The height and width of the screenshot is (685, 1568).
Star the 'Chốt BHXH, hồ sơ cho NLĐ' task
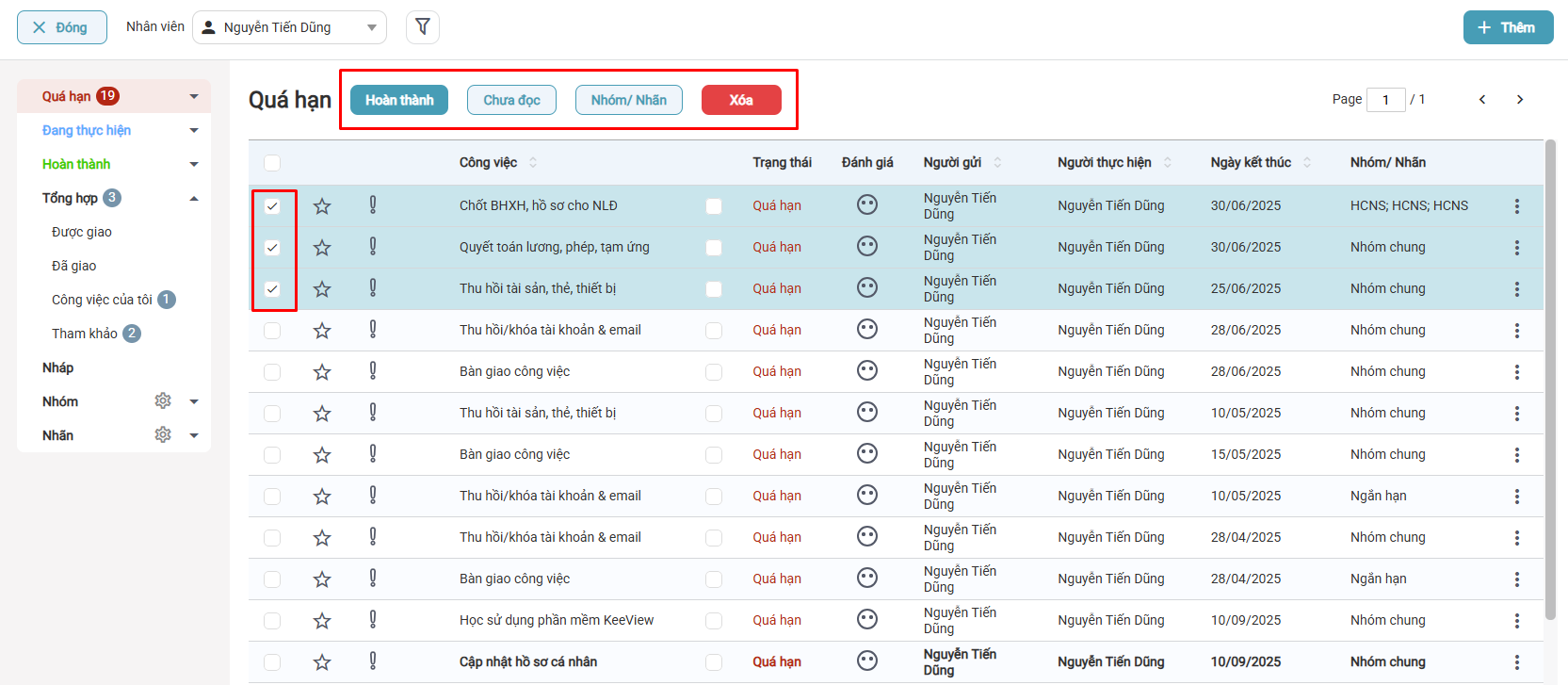[322, 206]
